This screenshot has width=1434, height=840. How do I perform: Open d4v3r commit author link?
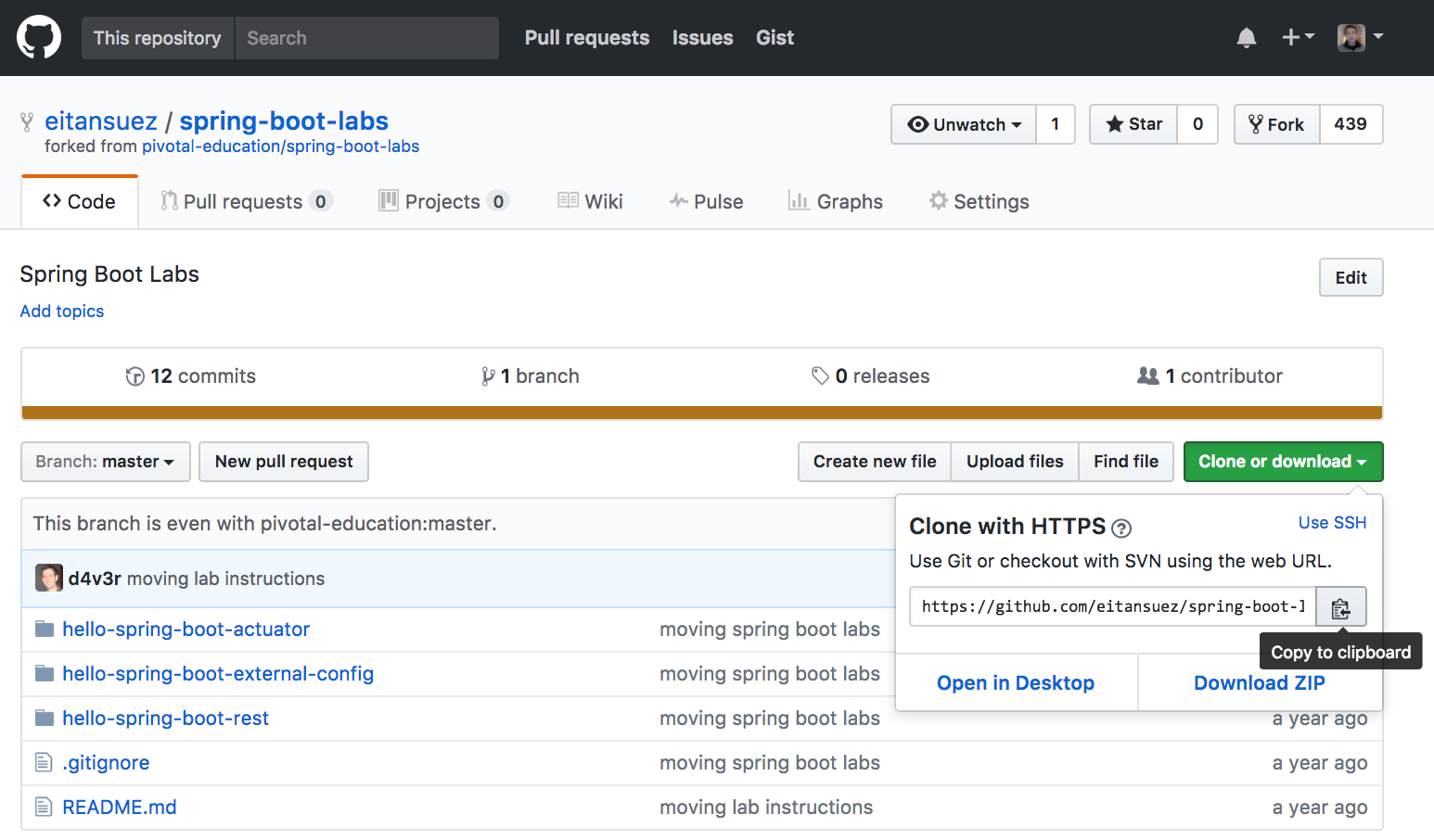[95, 579]
